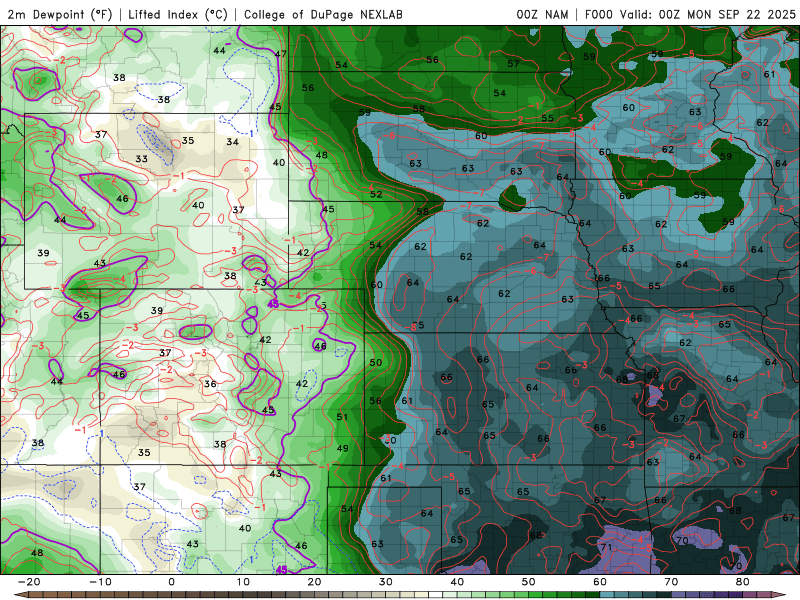Click the "Lifted Index (°C)" title text
This screenshot has height=600, width=800.
(178, 14)
